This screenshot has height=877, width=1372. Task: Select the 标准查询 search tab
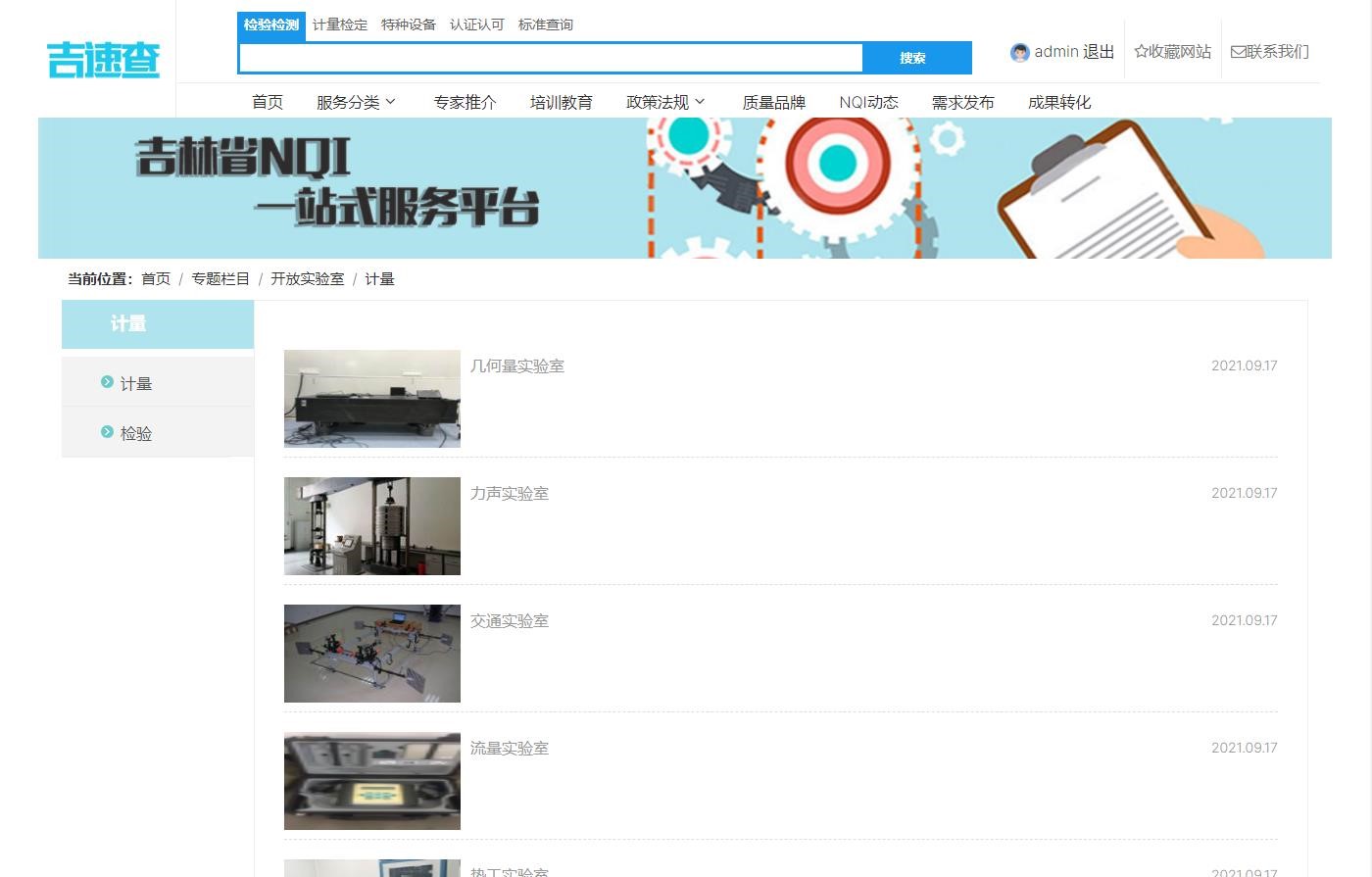(x=546, y=24)
